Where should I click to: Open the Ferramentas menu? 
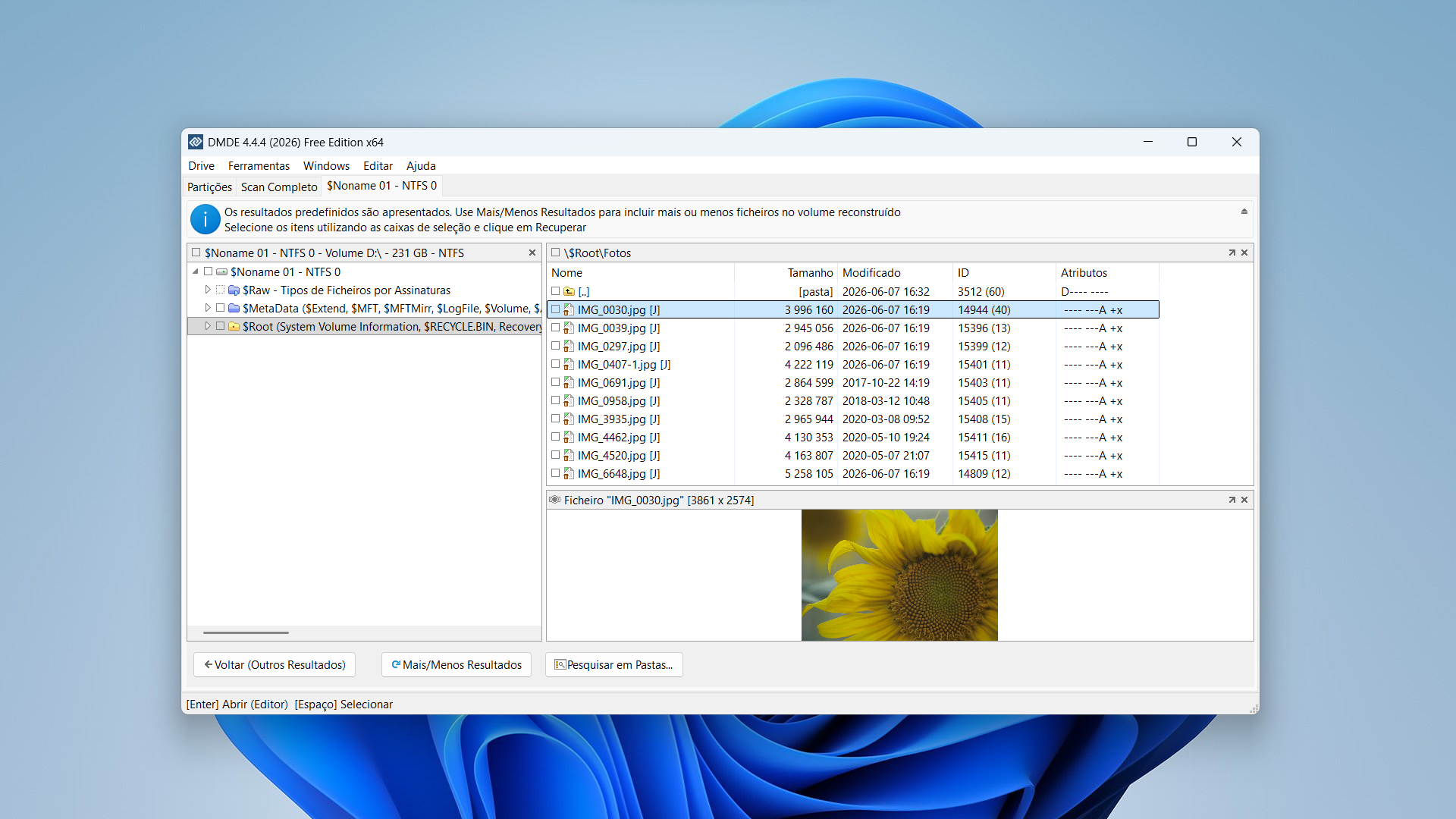click(259, 165)
